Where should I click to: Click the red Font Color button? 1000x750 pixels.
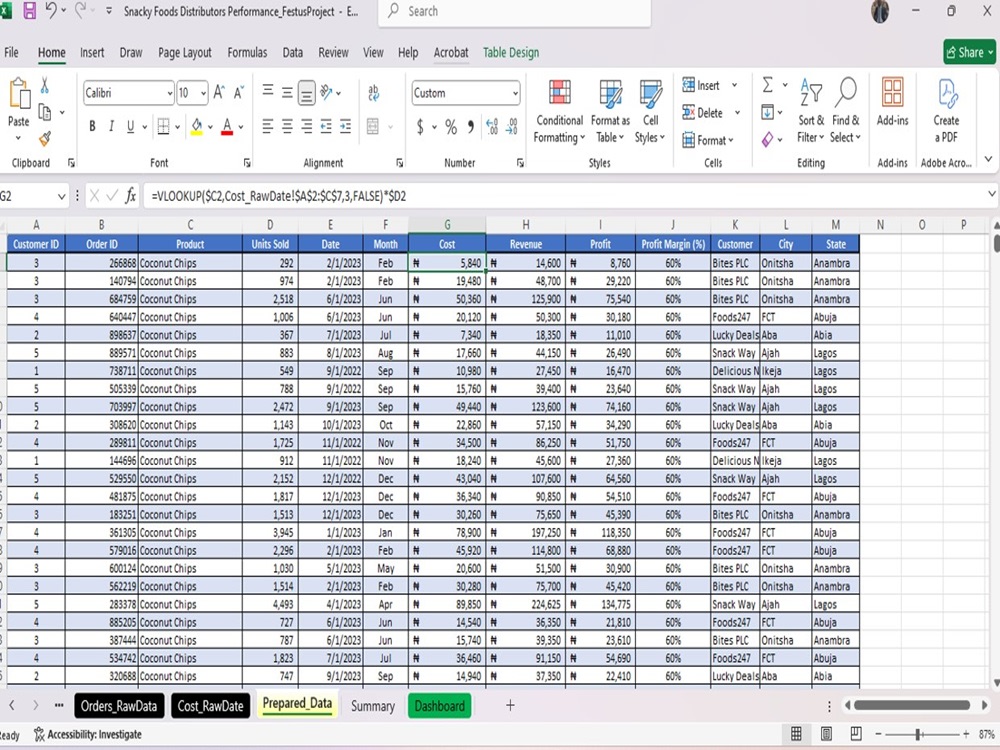pyautogui.click(x=227, y=126)
